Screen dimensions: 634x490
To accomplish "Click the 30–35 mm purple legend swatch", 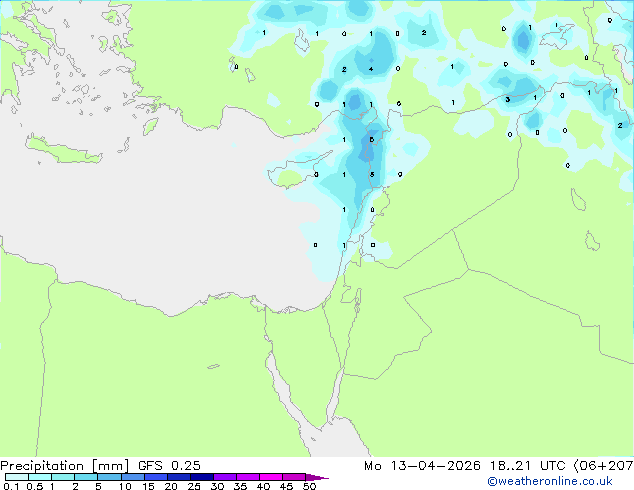I will (224, 477).
